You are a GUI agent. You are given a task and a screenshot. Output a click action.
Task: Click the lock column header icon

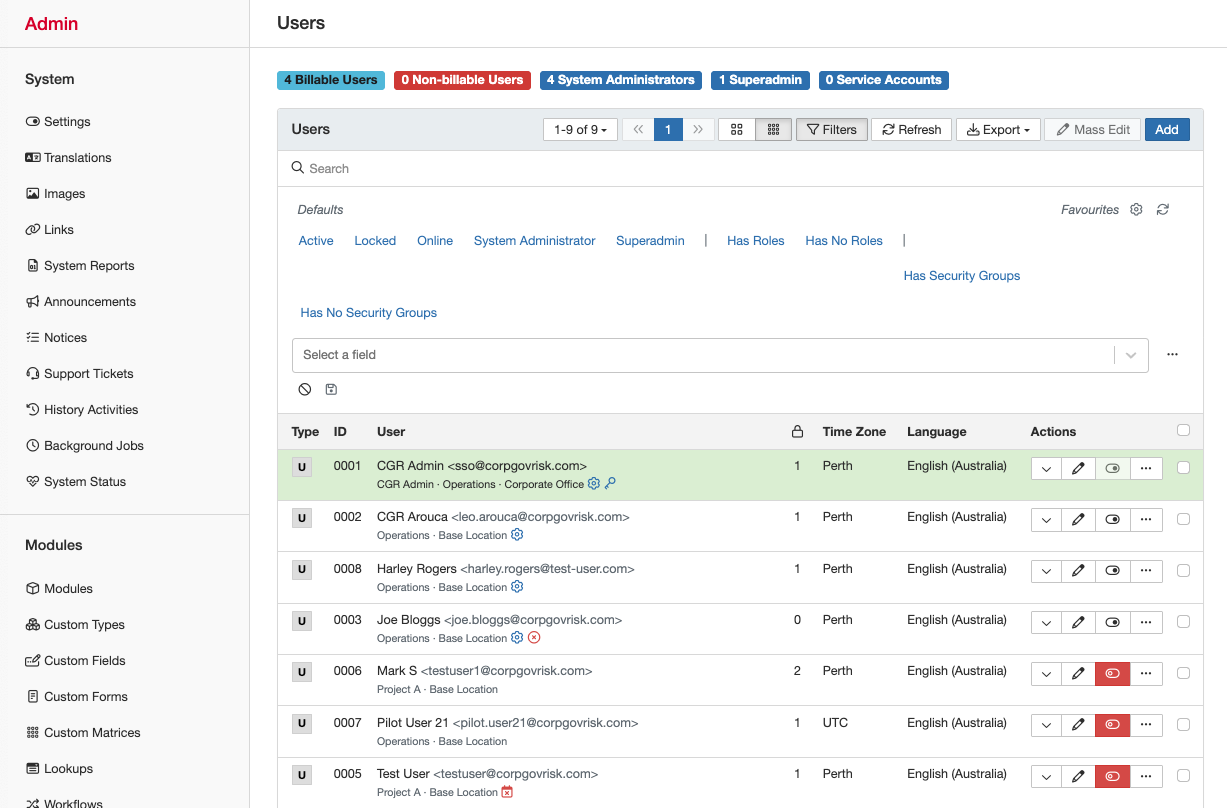pyautogui.click(x=797, y=432)
